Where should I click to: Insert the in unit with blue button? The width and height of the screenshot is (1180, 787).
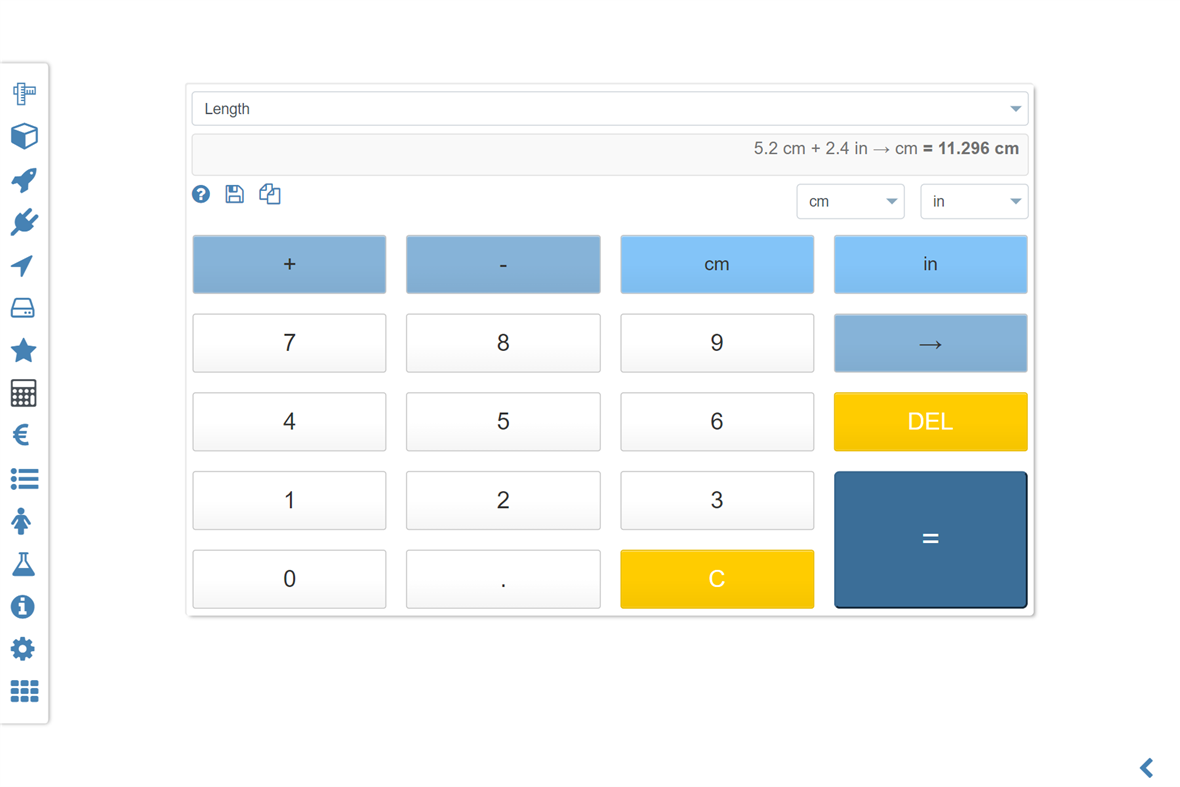point(931,264)
